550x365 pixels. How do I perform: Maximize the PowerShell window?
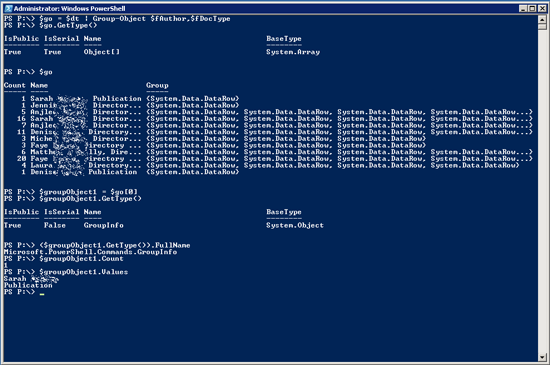click(532, 8)
